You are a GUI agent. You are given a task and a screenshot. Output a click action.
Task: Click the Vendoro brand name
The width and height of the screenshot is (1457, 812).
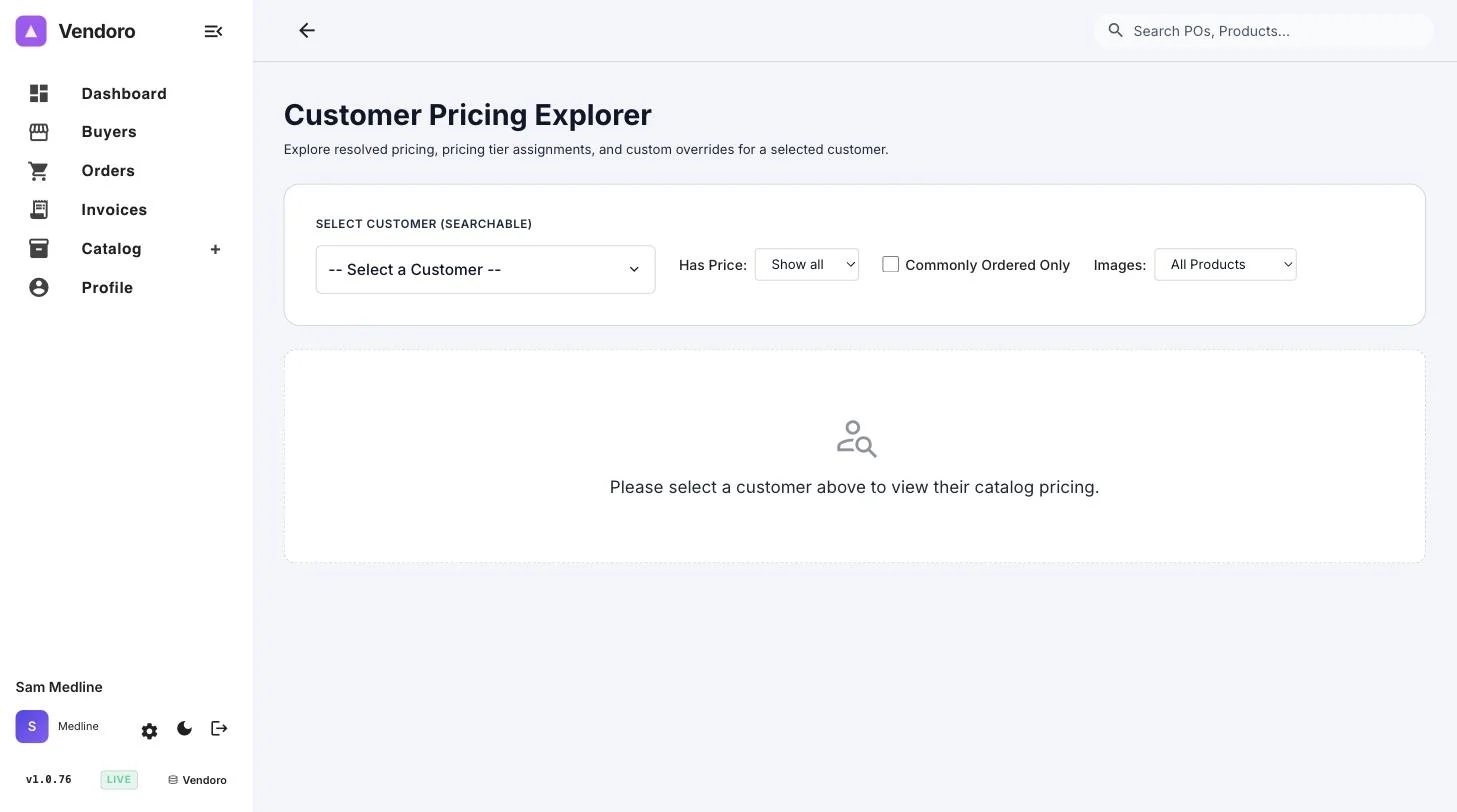click(x=97, y=31)
